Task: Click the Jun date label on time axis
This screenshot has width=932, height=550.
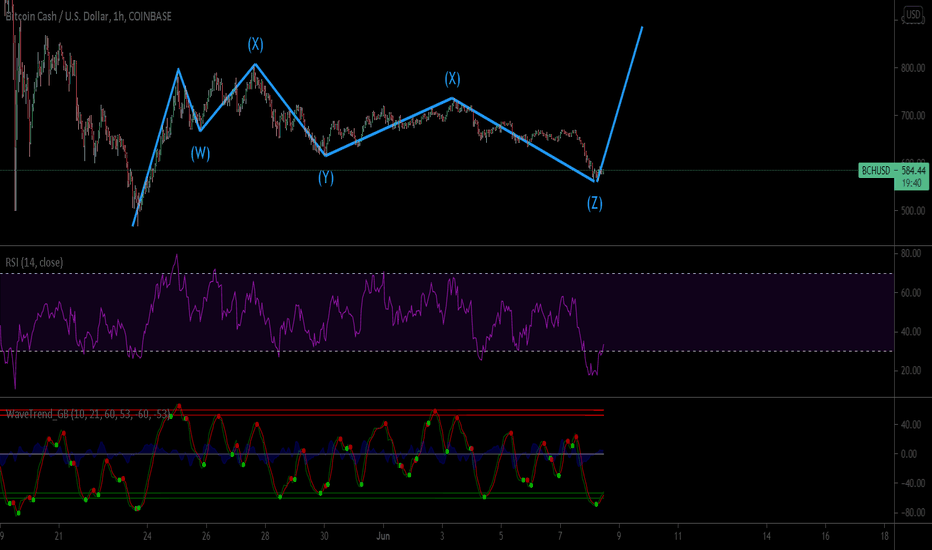Action: [x=383, y=536]
